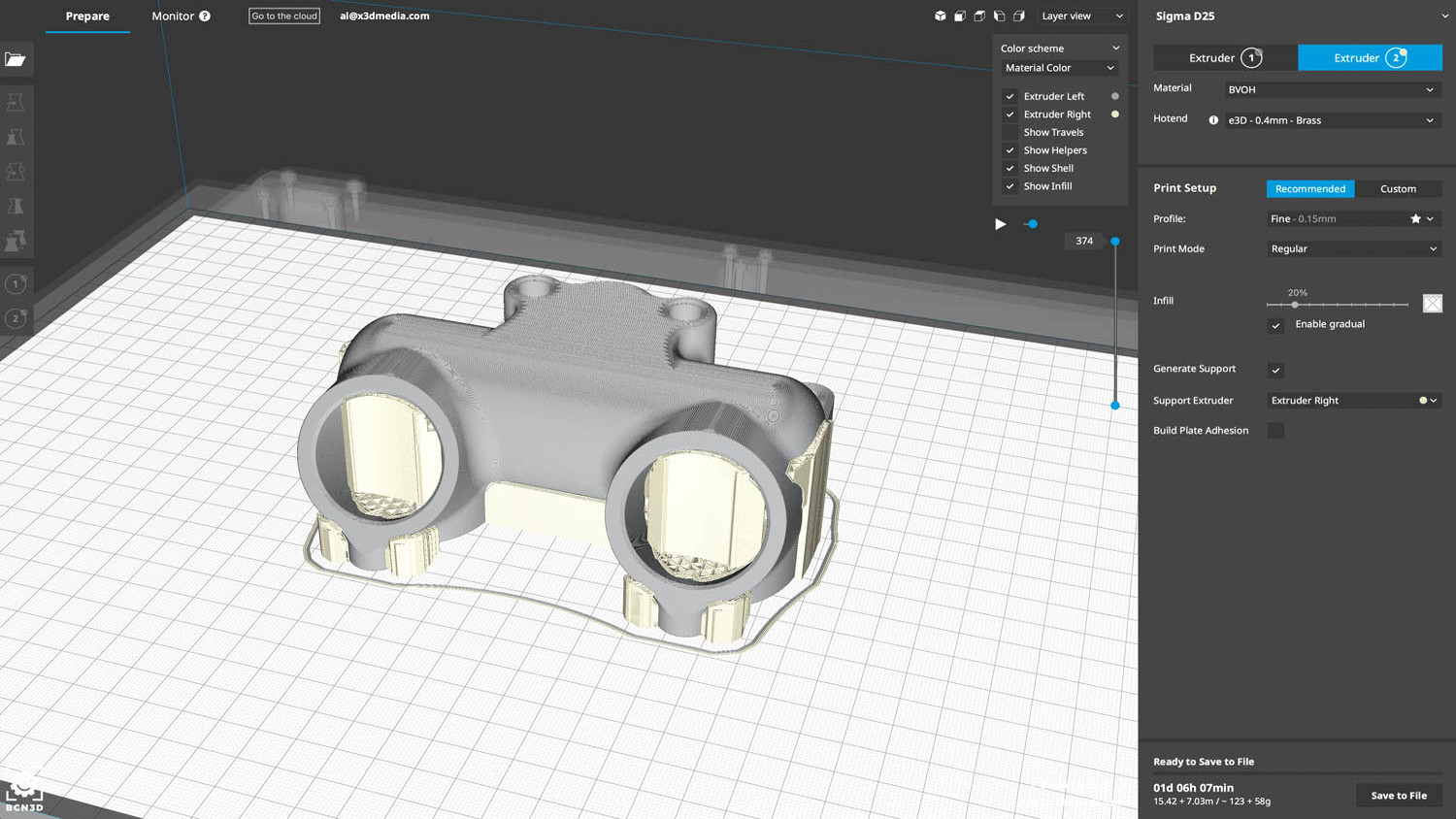Click Go to the cloud button
This screenshot has height=819, width=1456.
(x=284, y=16)
